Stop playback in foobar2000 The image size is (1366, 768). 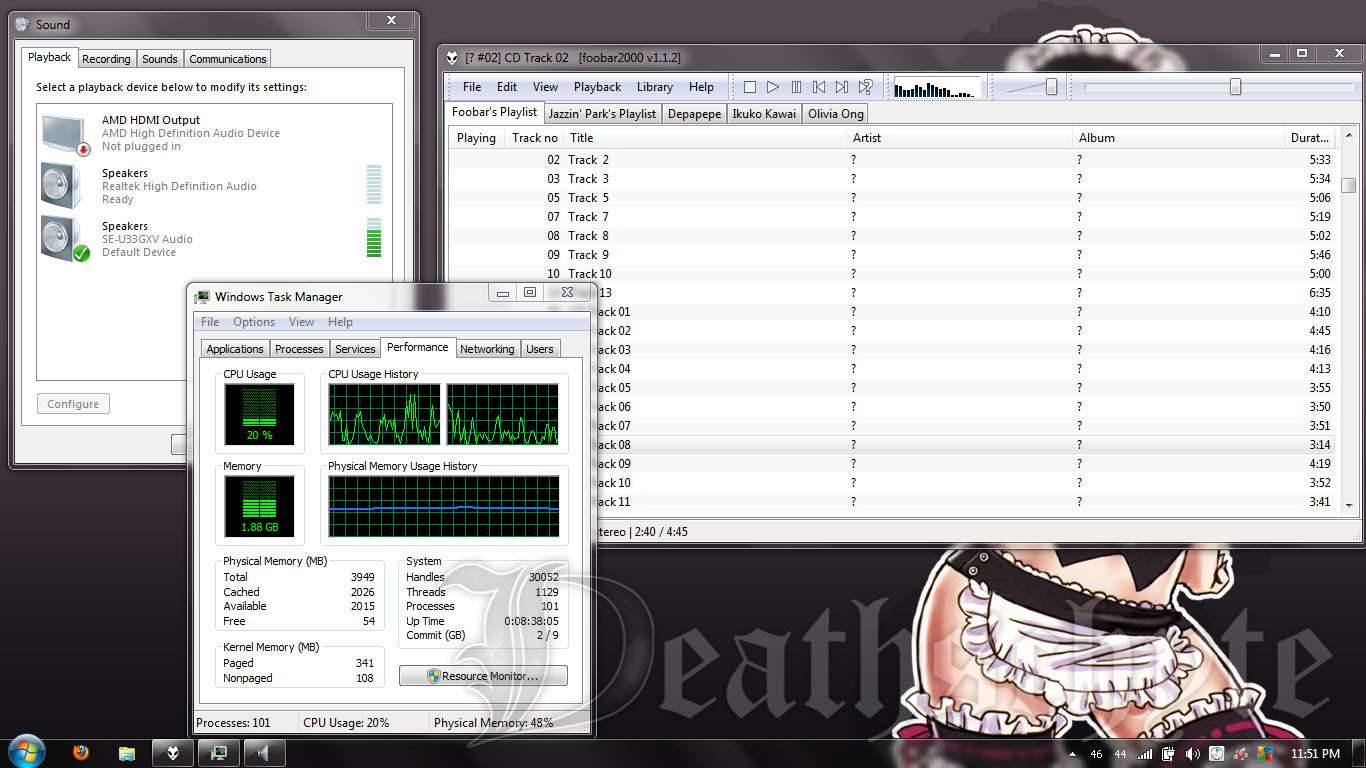click(x=750, y=88)
